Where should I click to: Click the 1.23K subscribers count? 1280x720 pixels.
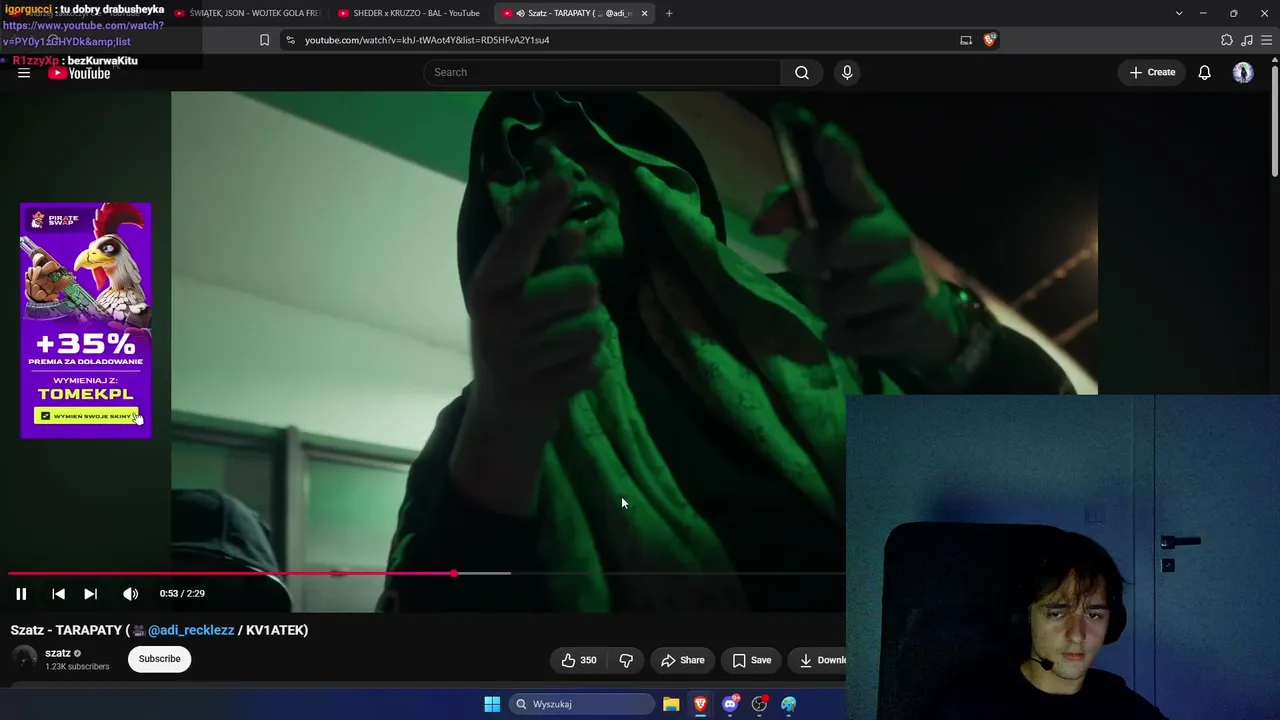coord(77,666)
